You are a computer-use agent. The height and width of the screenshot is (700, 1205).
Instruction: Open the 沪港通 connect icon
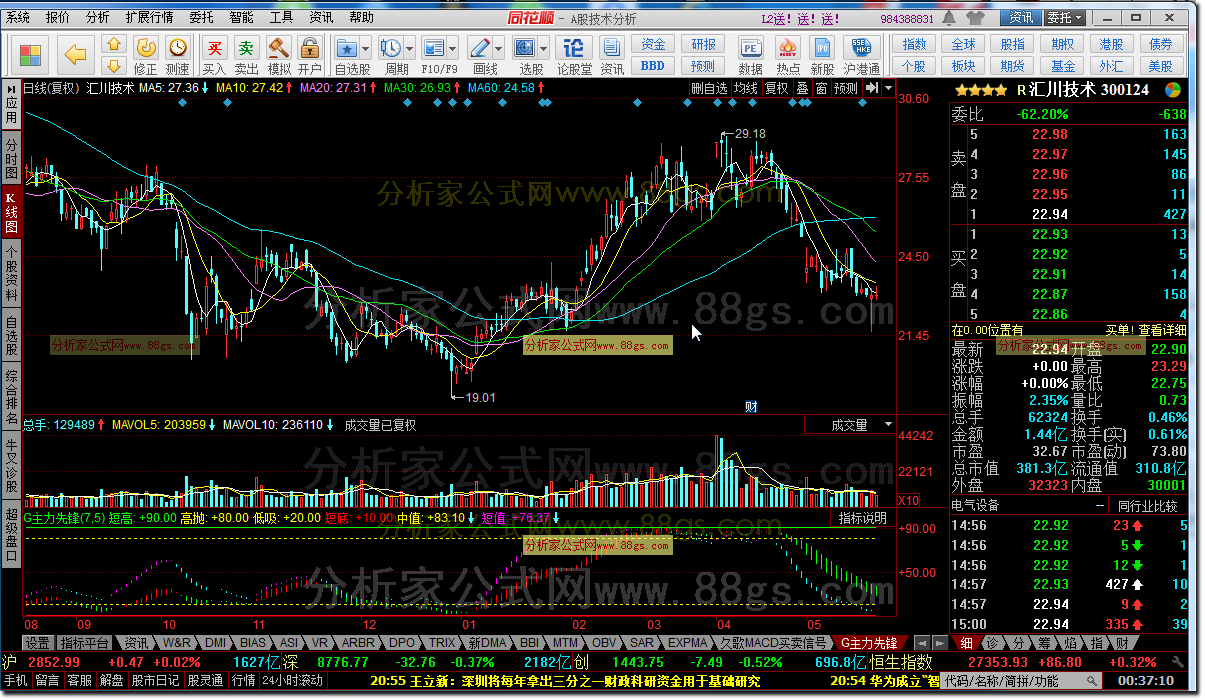[862, 55]
